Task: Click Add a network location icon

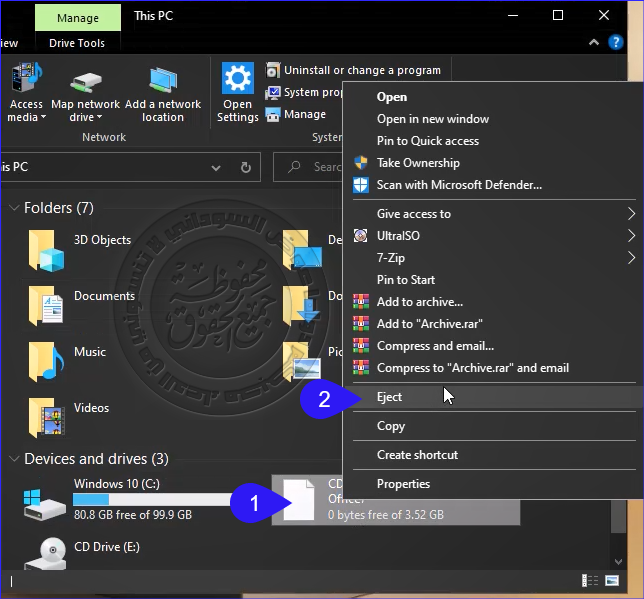Action: click(162, 82)
